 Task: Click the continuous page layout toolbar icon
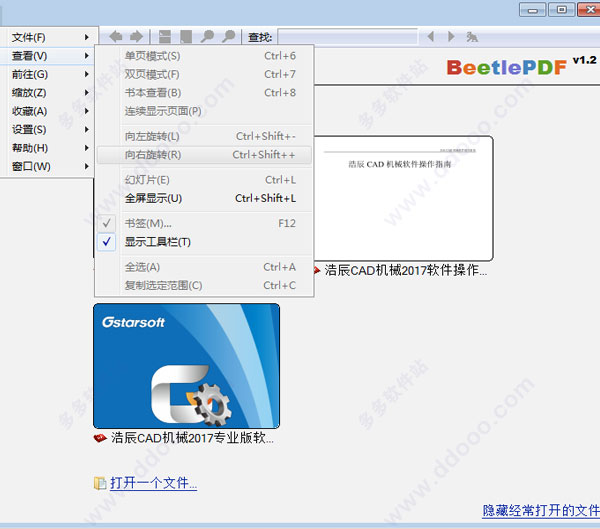(x=165, y=37)
